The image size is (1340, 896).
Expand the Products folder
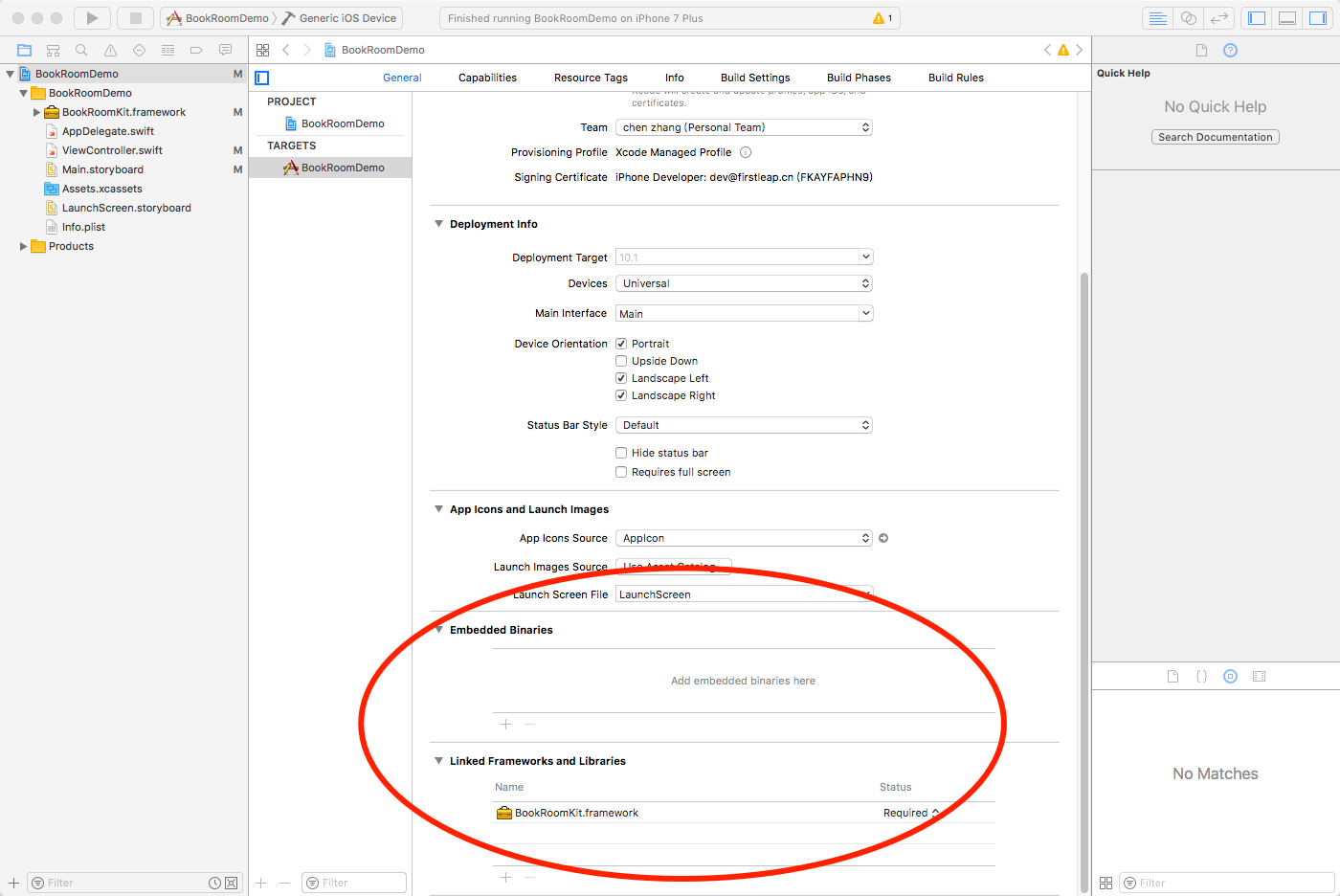click(x=23, y=246)
